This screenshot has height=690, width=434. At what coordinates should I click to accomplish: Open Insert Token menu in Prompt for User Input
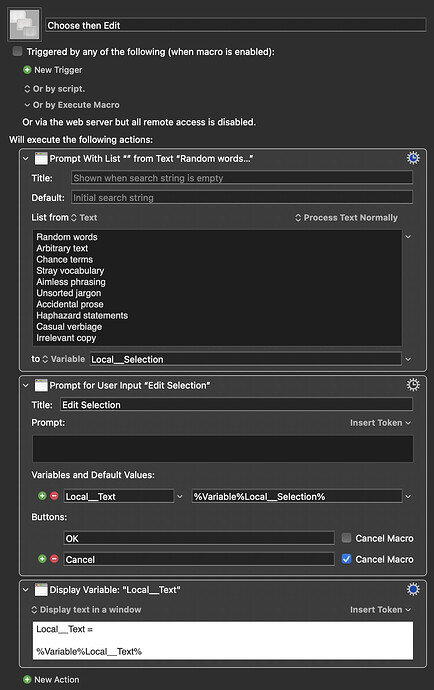[380, 422]
